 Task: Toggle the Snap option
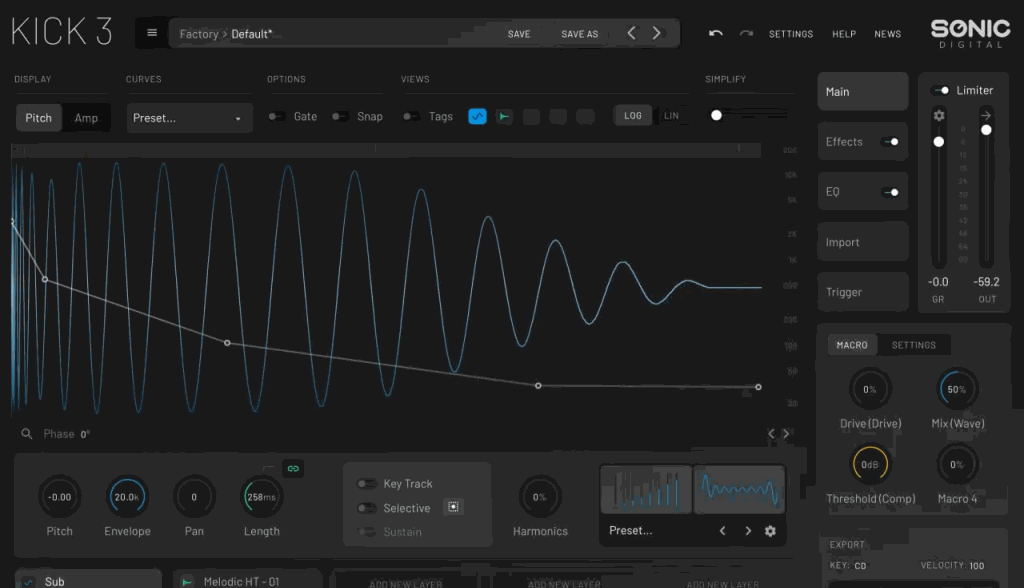[x=340, y=116]
